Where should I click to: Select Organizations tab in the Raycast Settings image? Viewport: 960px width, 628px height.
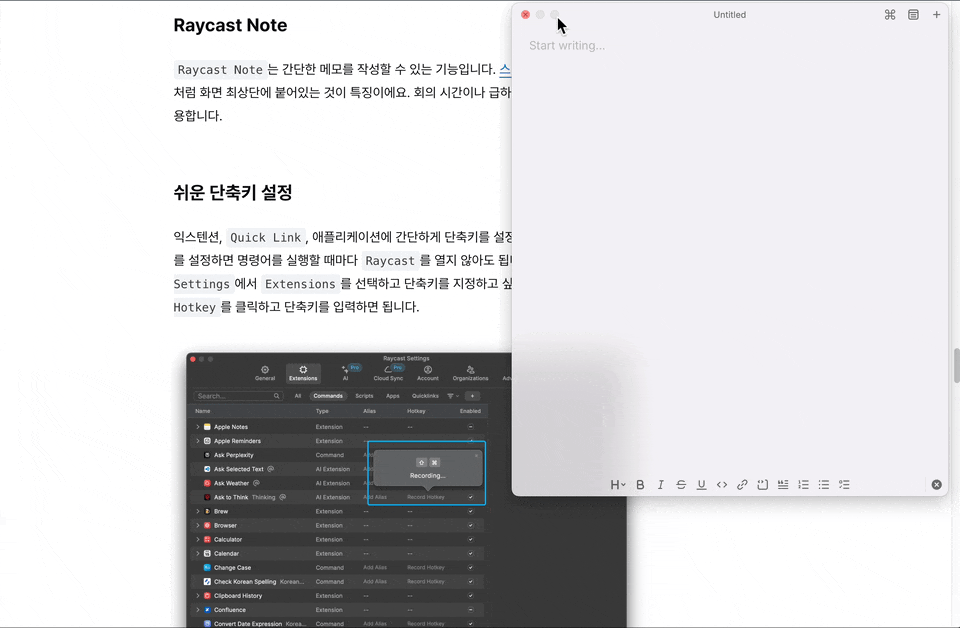point(470,373)
